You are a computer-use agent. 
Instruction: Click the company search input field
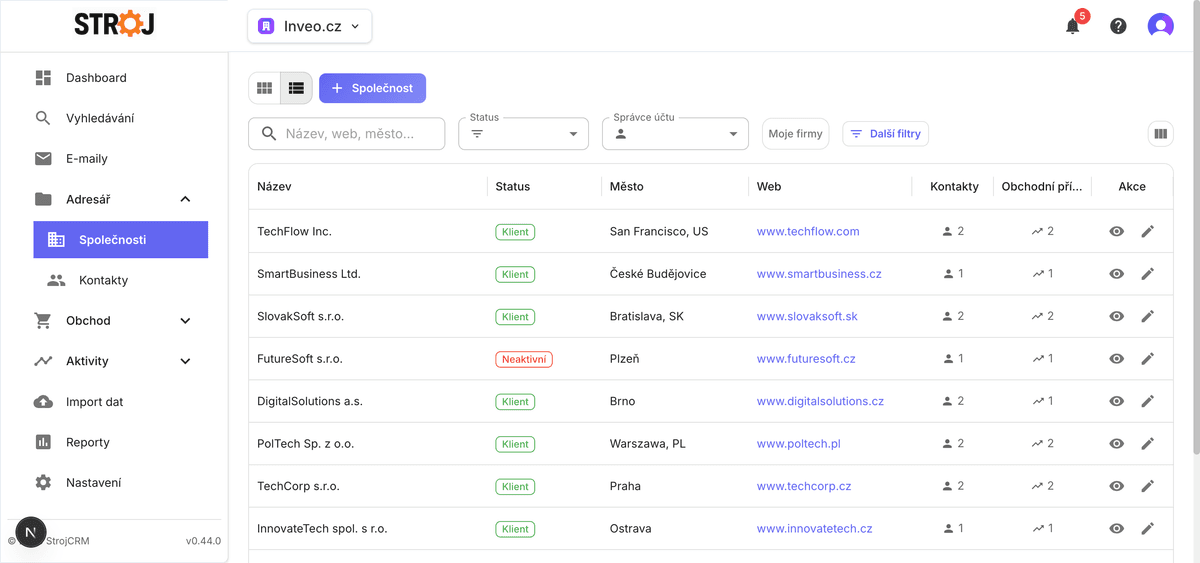tap(360, 134)
